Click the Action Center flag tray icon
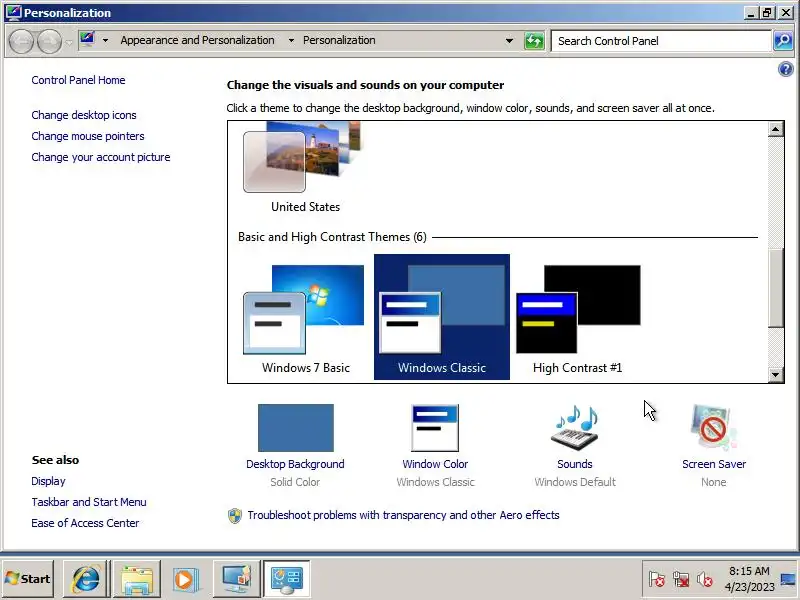Viewport: 800px width, 600px height. (x=657, y=579)
